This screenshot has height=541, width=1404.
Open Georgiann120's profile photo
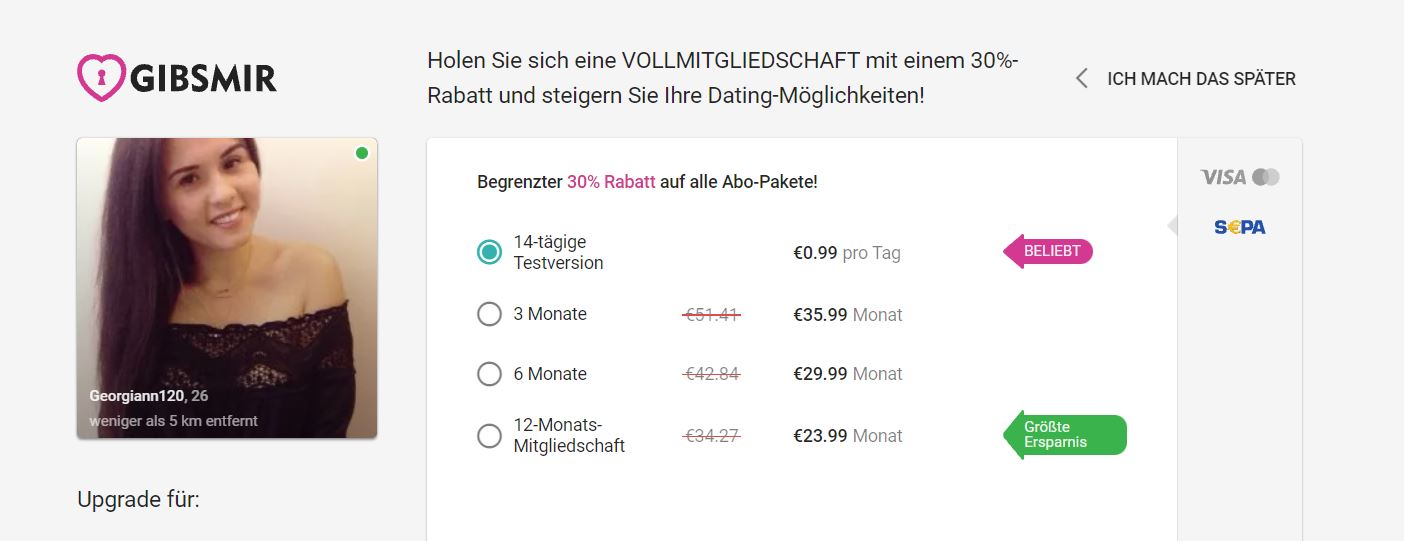227,288
